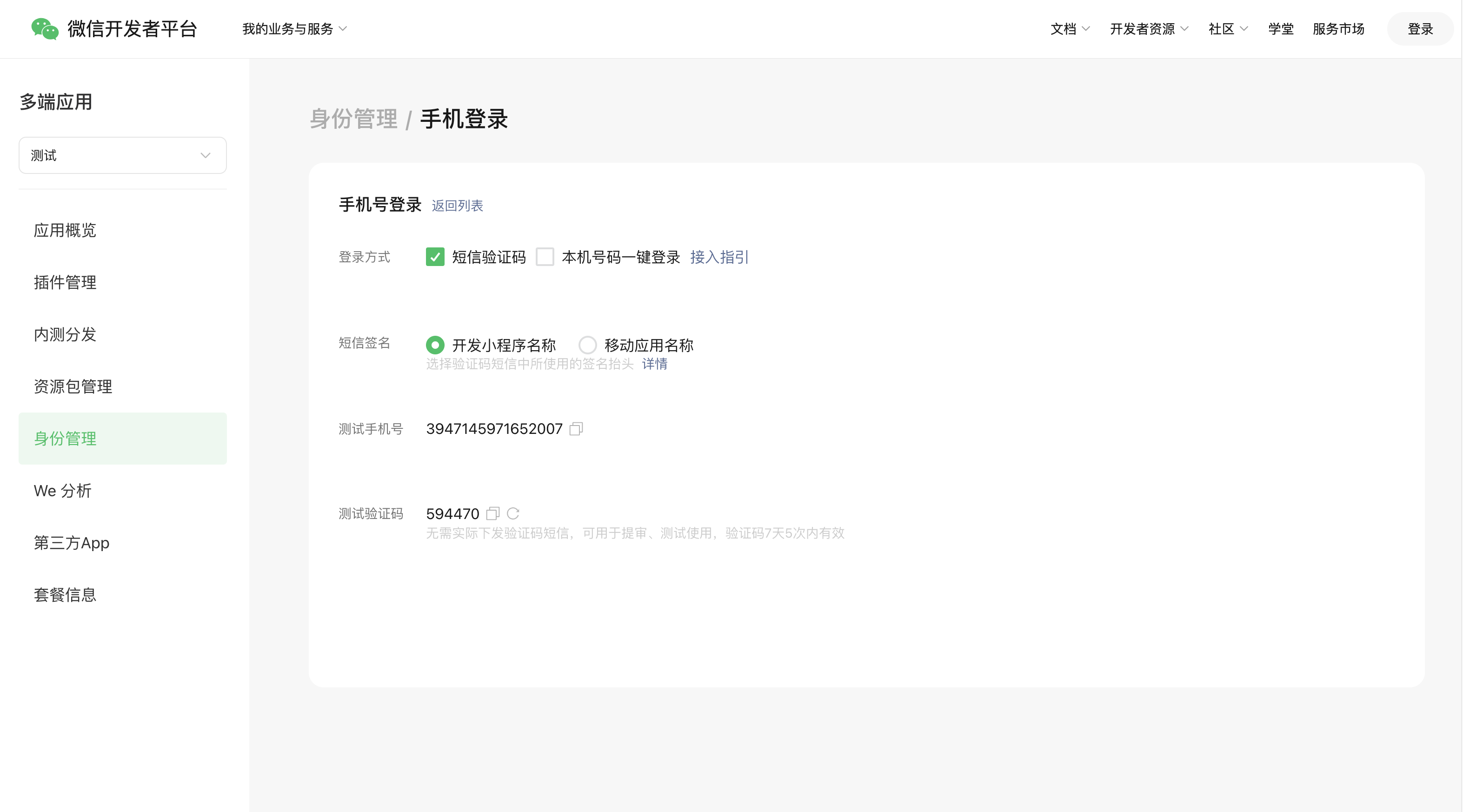The height and width of the screenshot is (812, 1463).
Task: Expand 我的业务与服务 dropdown
Action: [294, 29]
